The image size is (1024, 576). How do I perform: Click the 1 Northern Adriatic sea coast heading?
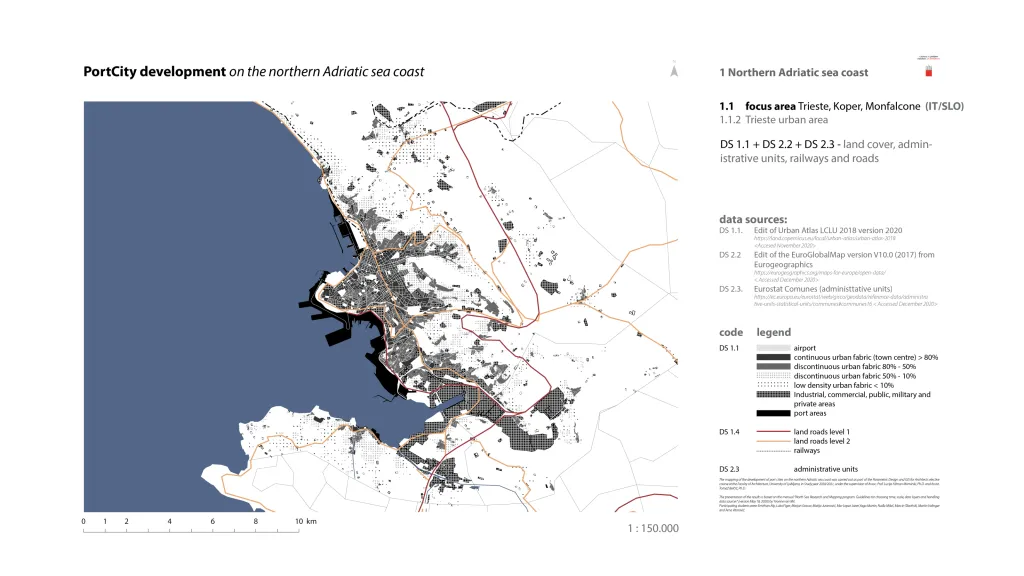tap(793, 73)
